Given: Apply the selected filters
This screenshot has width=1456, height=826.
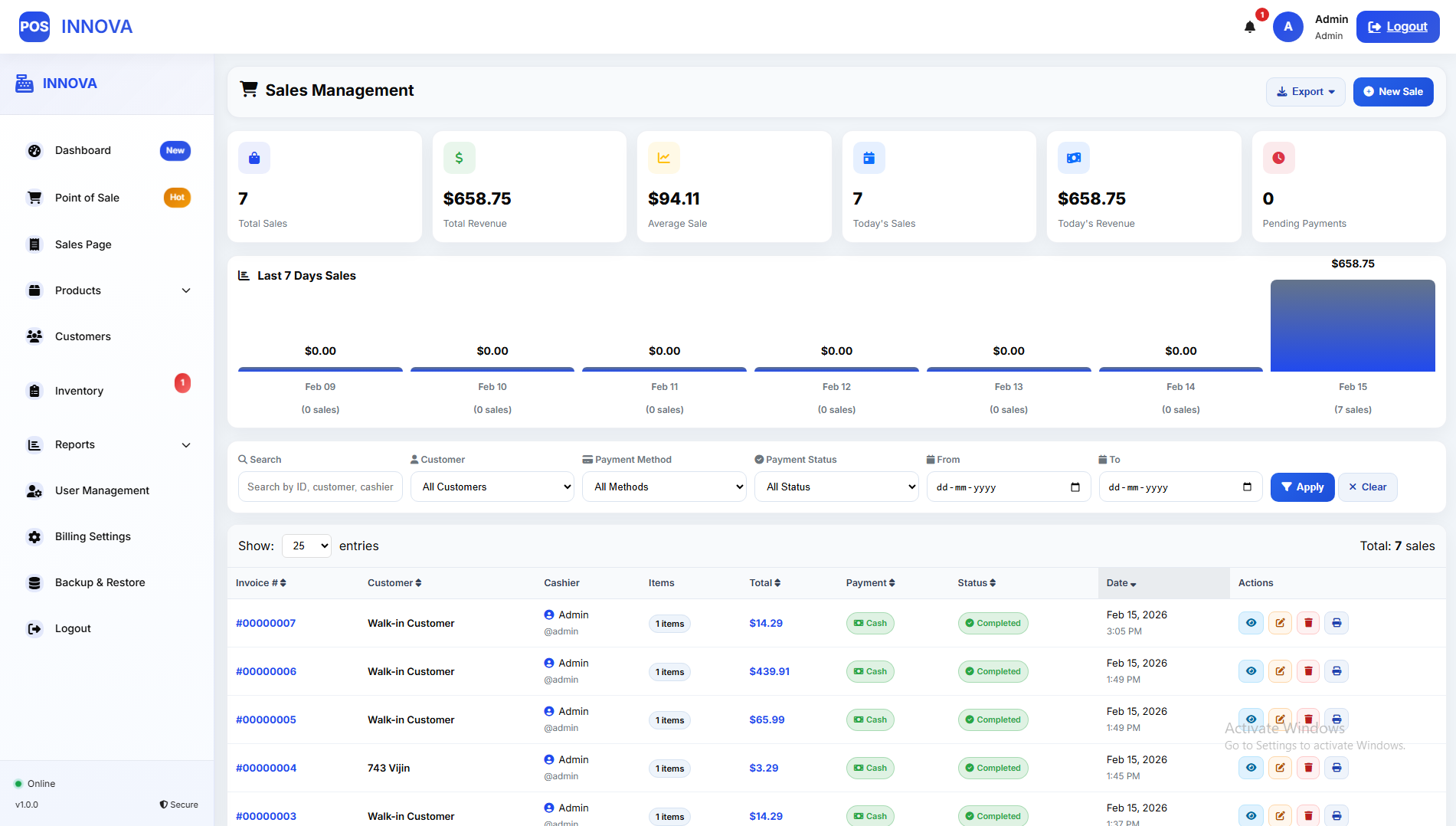Looking at the screenshot, I should (x=1302, y=487).
